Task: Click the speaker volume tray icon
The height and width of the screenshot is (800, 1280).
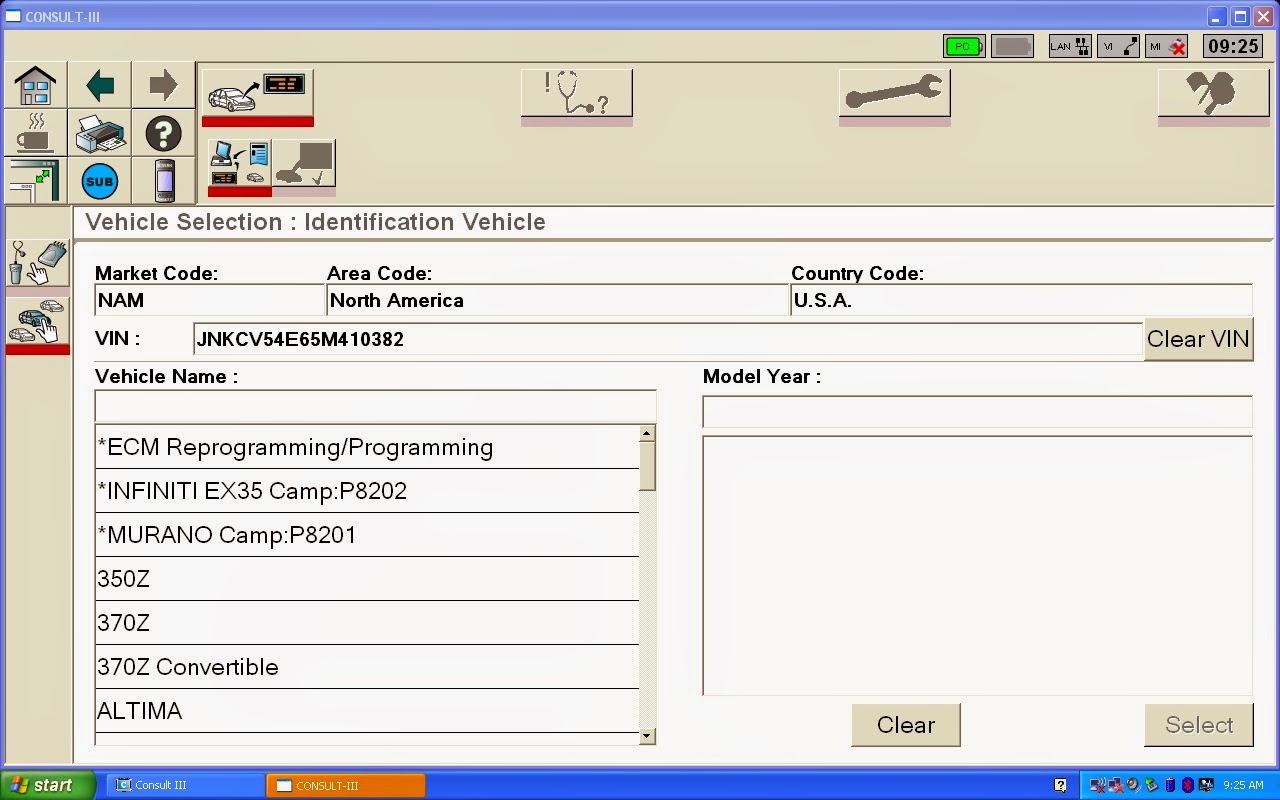Action: click(1134, 785)
